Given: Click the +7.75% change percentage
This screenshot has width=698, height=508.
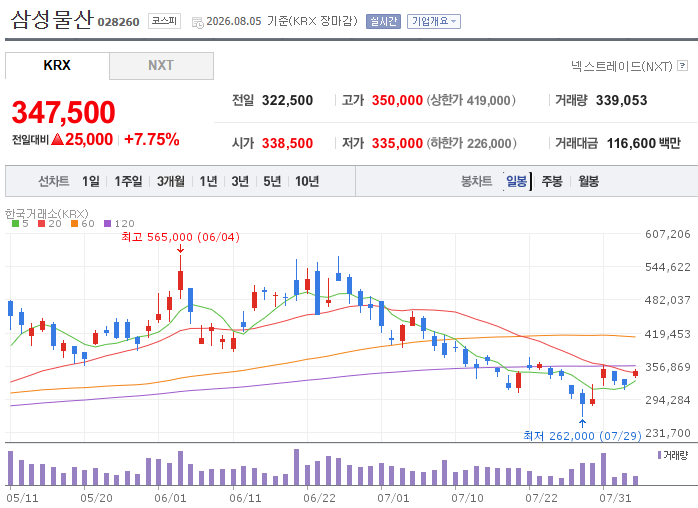Looking at the screenshot, I should tap(152, 139).
